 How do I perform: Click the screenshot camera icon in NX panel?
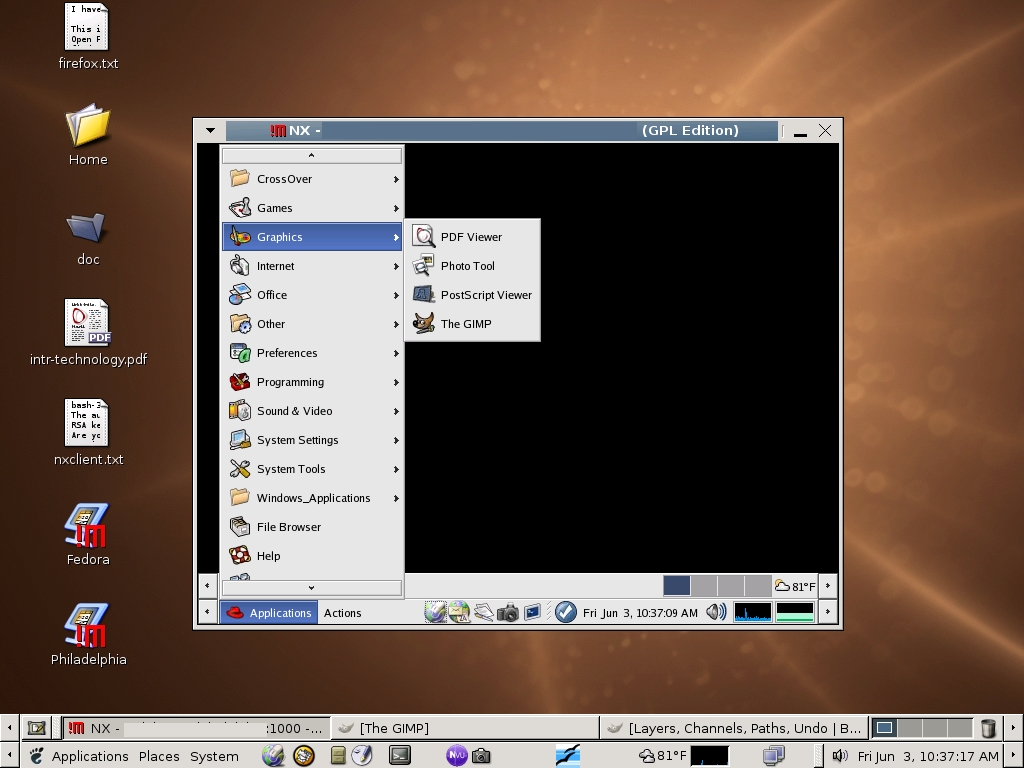[x=508, y=613]
